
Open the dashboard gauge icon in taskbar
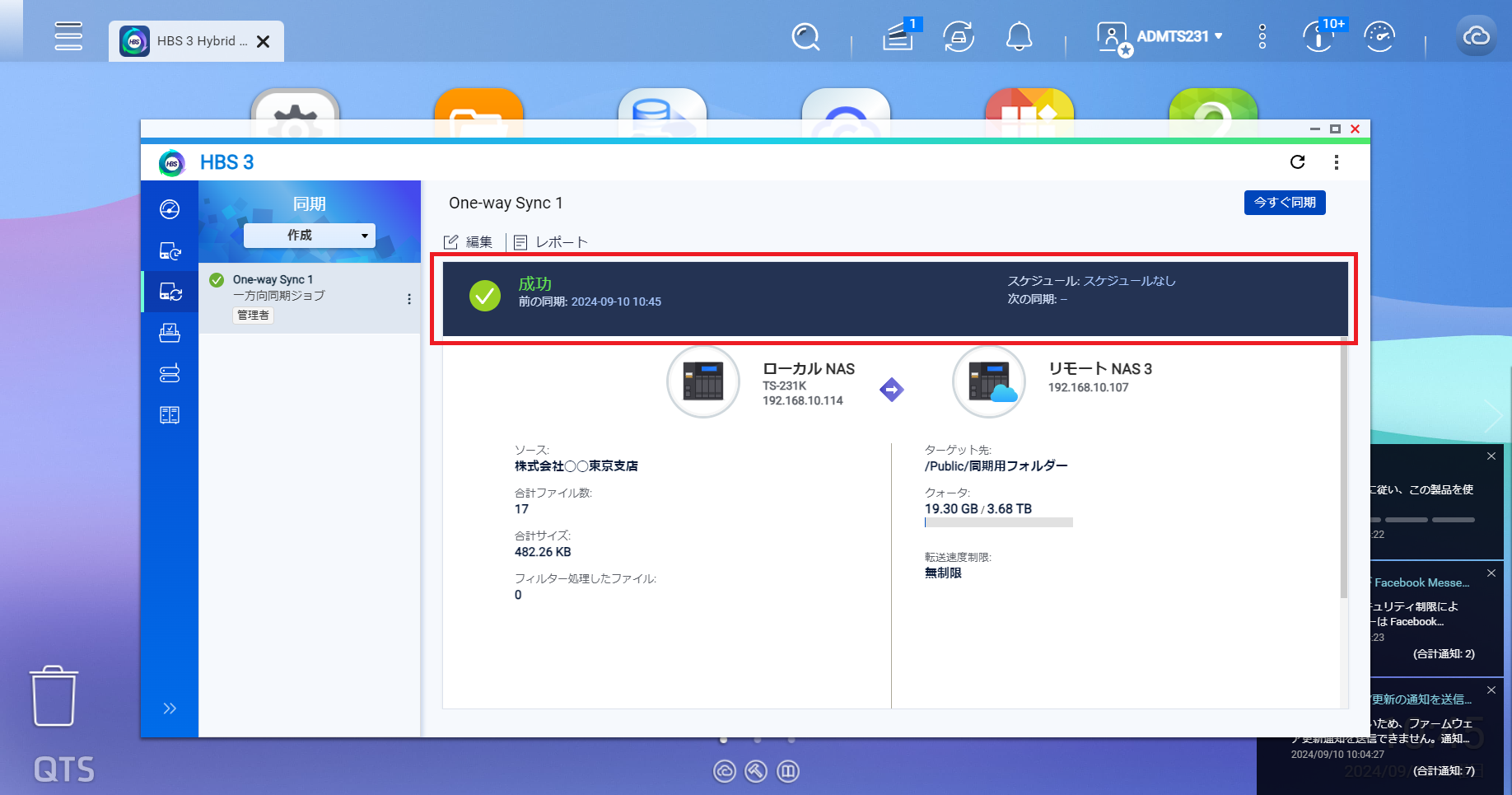(1379, 37)
